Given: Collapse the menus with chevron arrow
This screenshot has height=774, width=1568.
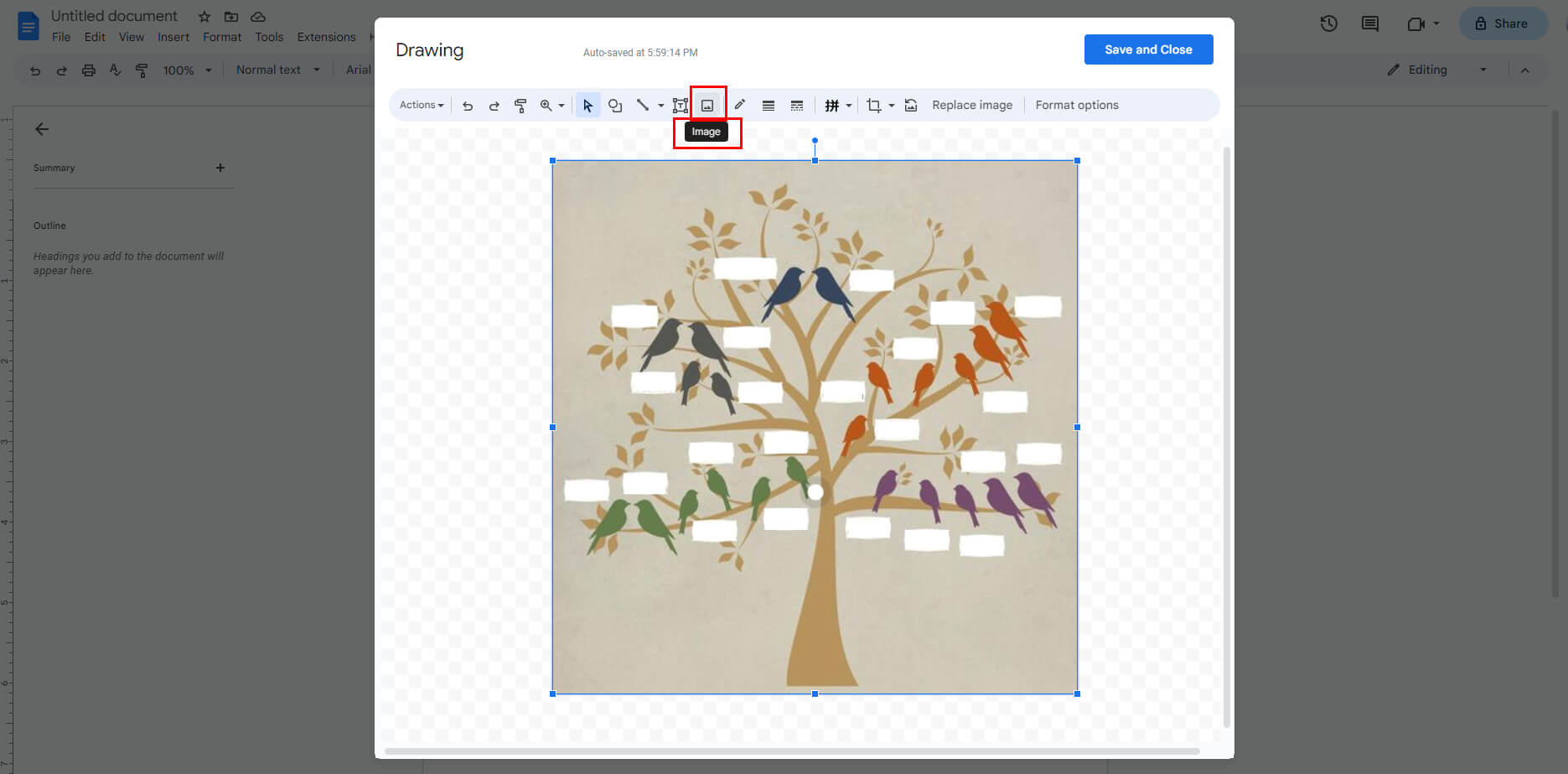Looking at the screenshot, I should click(1525, 70).
